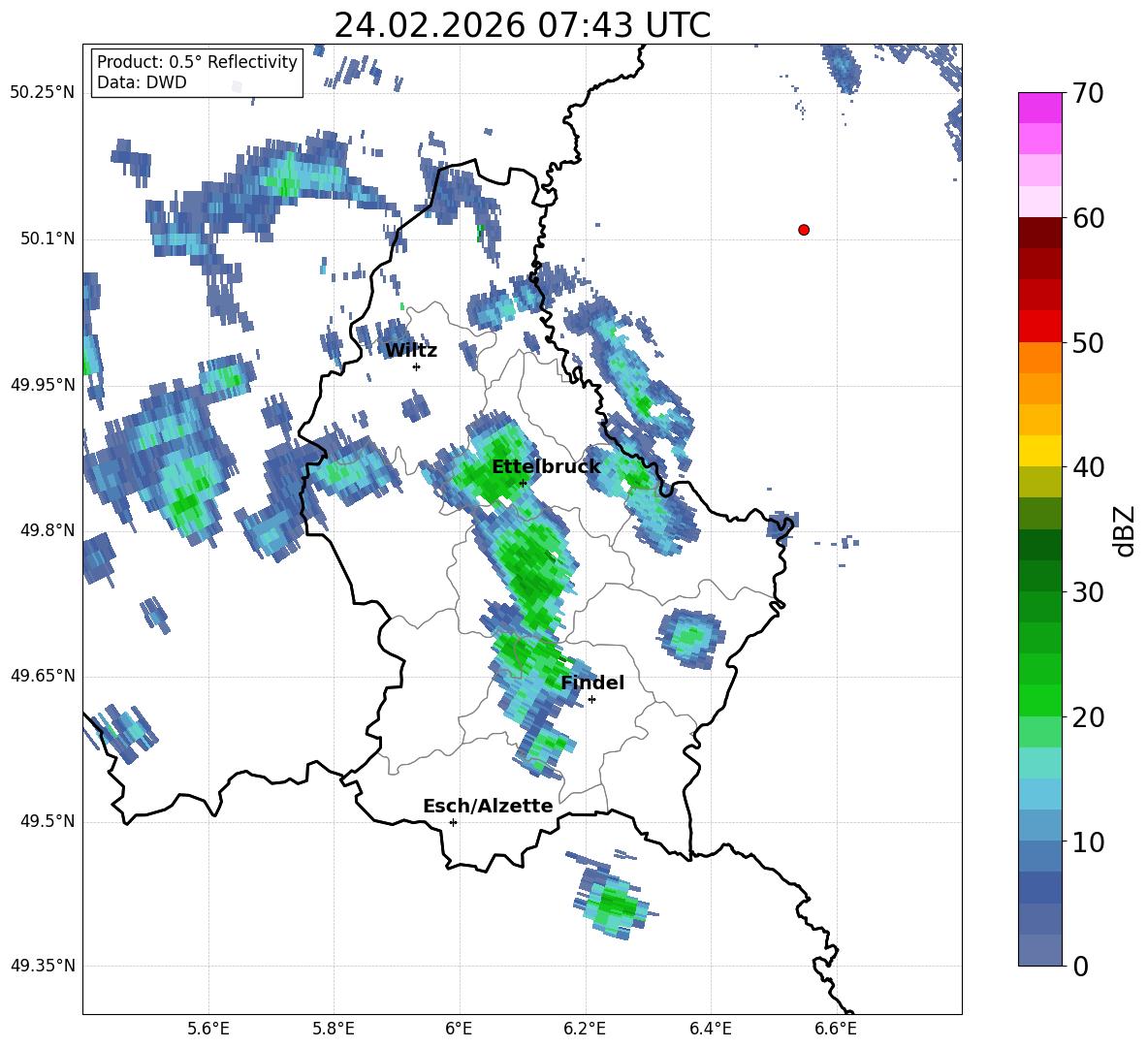Viewport: 1148px width, 1048px height.
Task: Click the Findel station cross marker
Action: [x=591, y=700]
